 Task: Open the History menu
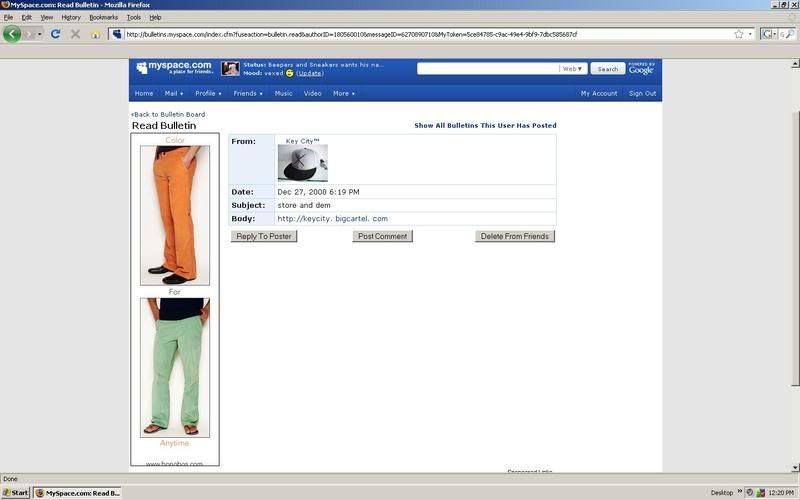(x=71, y=17)
